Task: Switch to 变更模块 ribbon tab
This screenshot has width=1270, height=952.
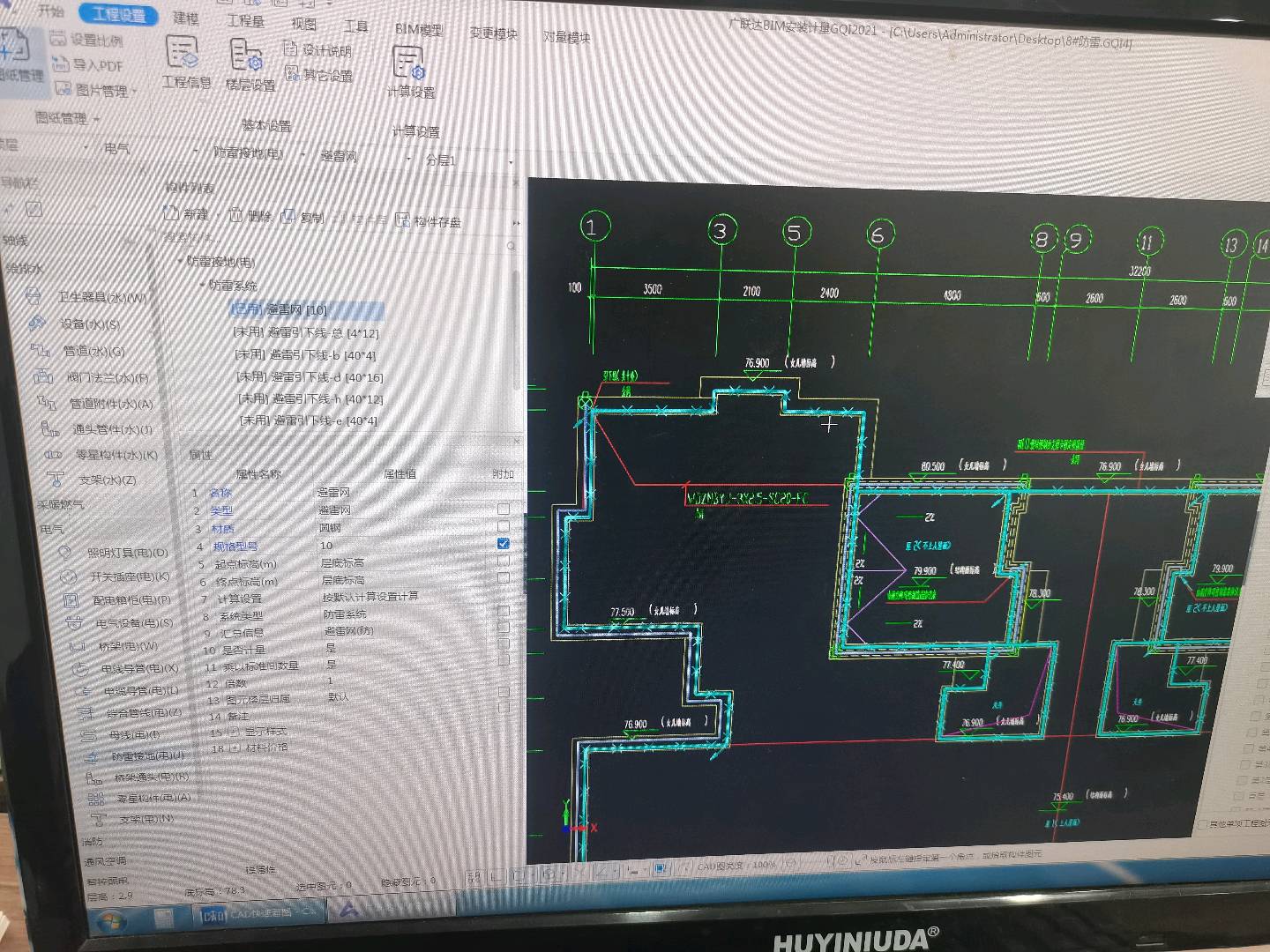Action: [493, 33]
